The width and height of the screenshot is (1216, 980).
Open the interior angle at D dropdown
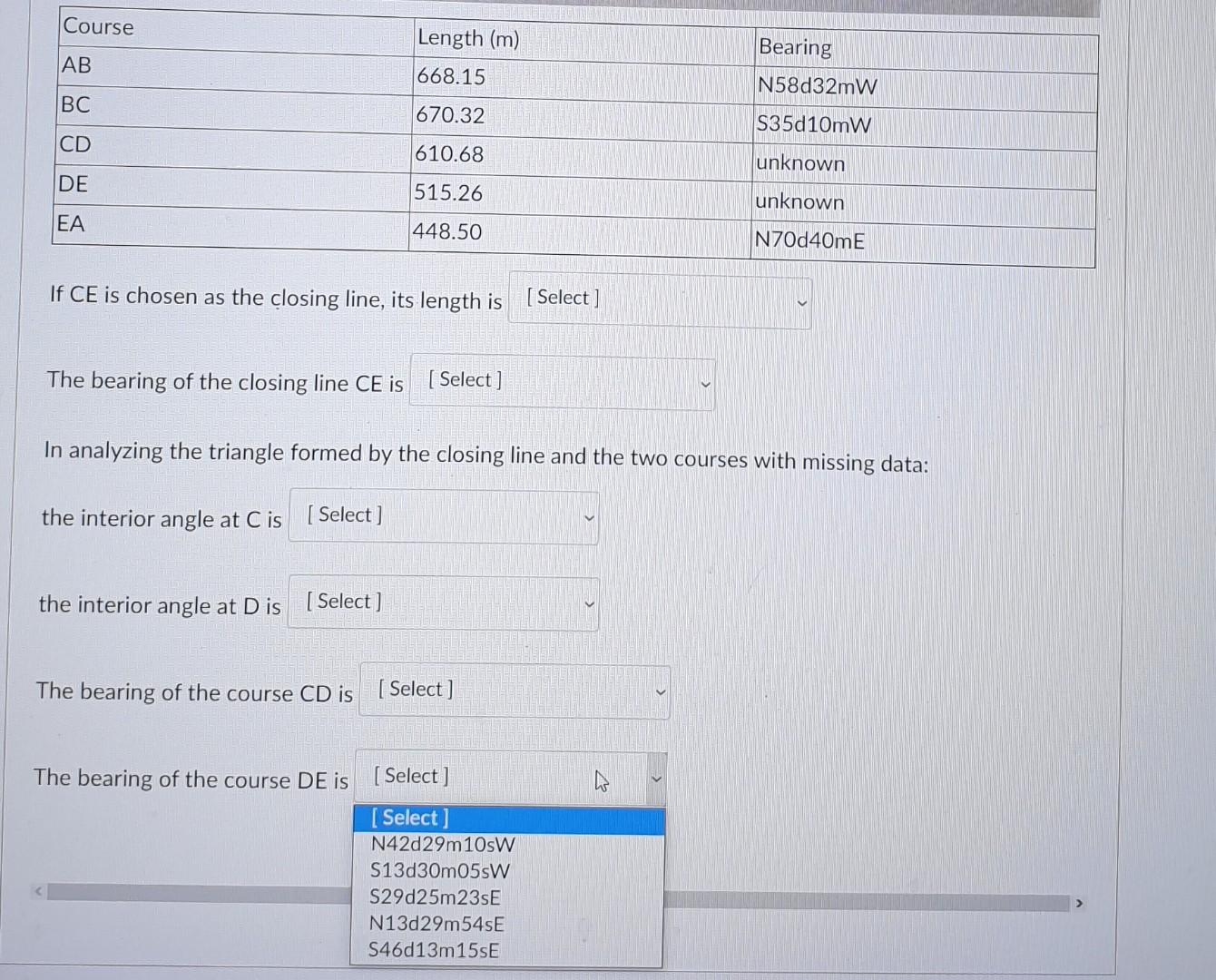443,603
